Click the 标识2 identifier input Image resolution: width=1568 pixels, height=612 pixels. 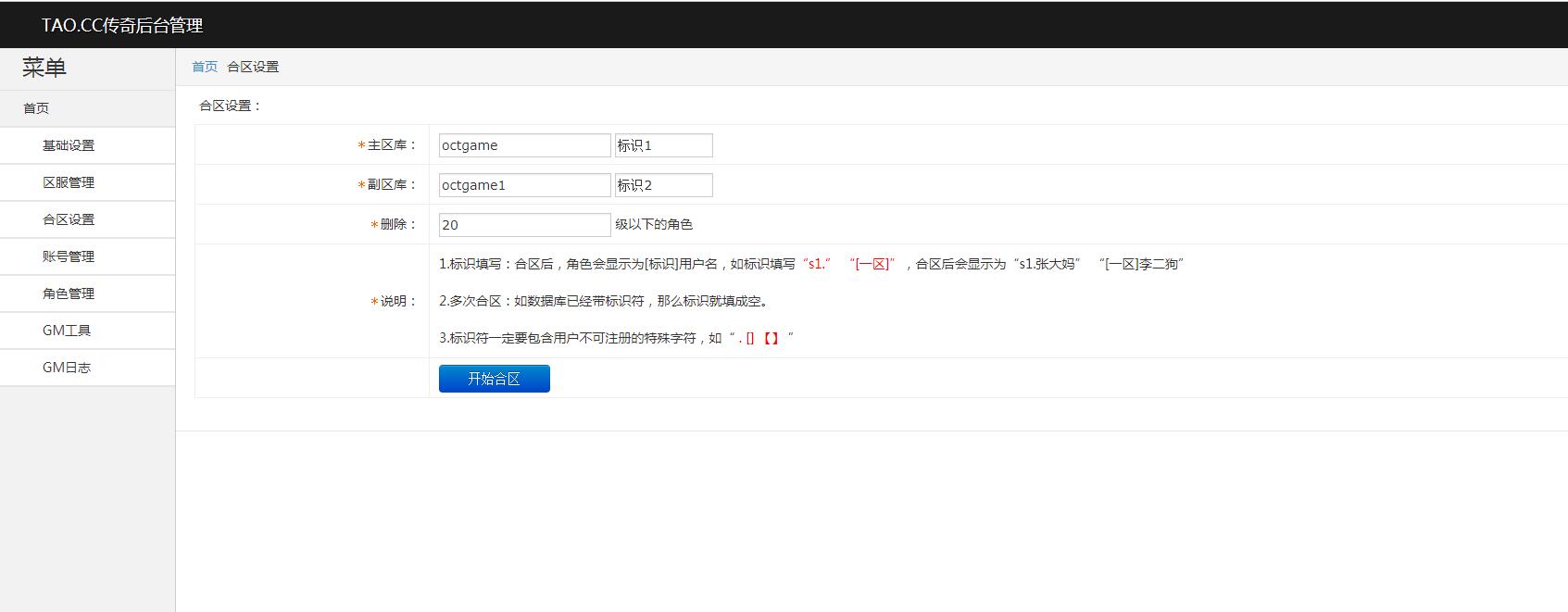coord(663,185)
